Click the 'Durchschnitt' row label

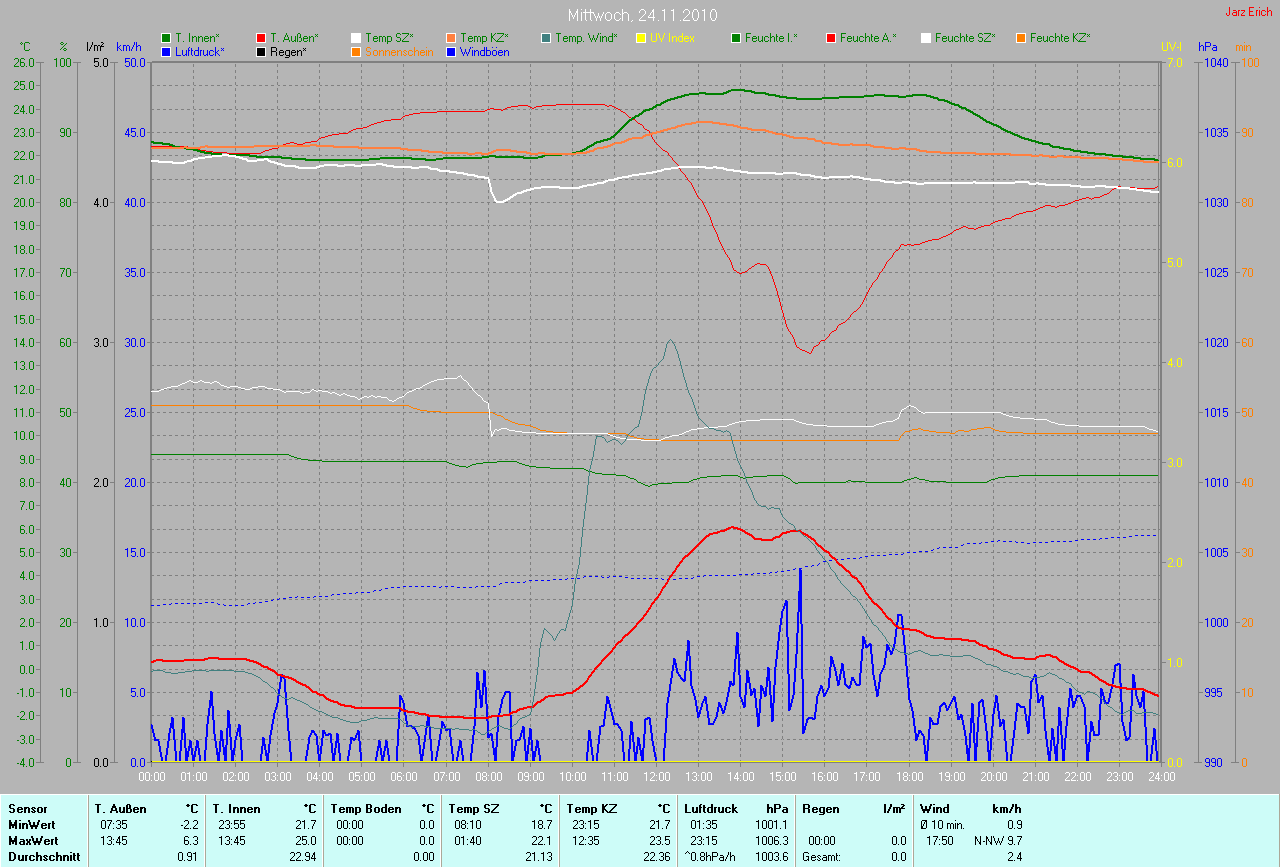44,857
